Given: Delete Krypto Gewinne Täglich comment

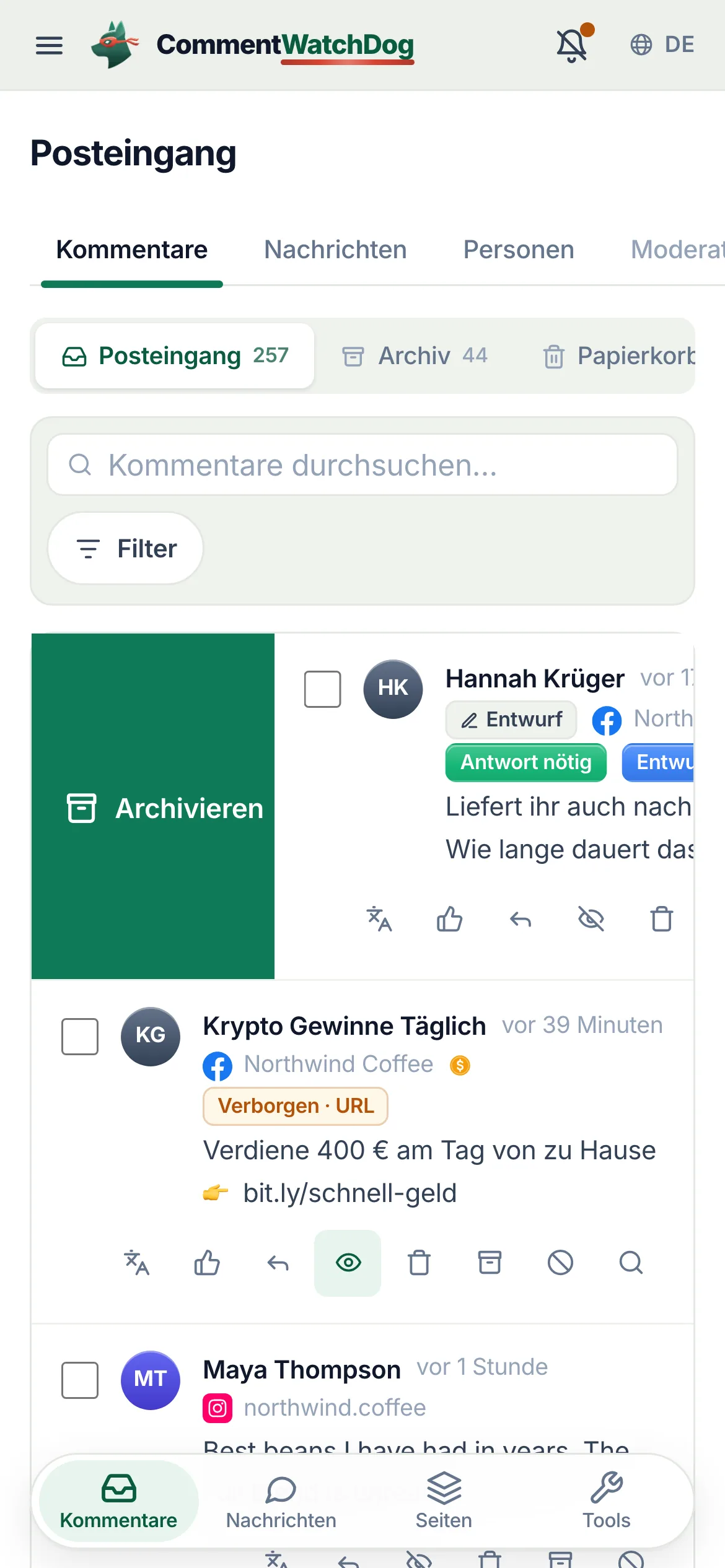Looking at the screenshot, I should pyautogui.click(x=419, y=1263).
